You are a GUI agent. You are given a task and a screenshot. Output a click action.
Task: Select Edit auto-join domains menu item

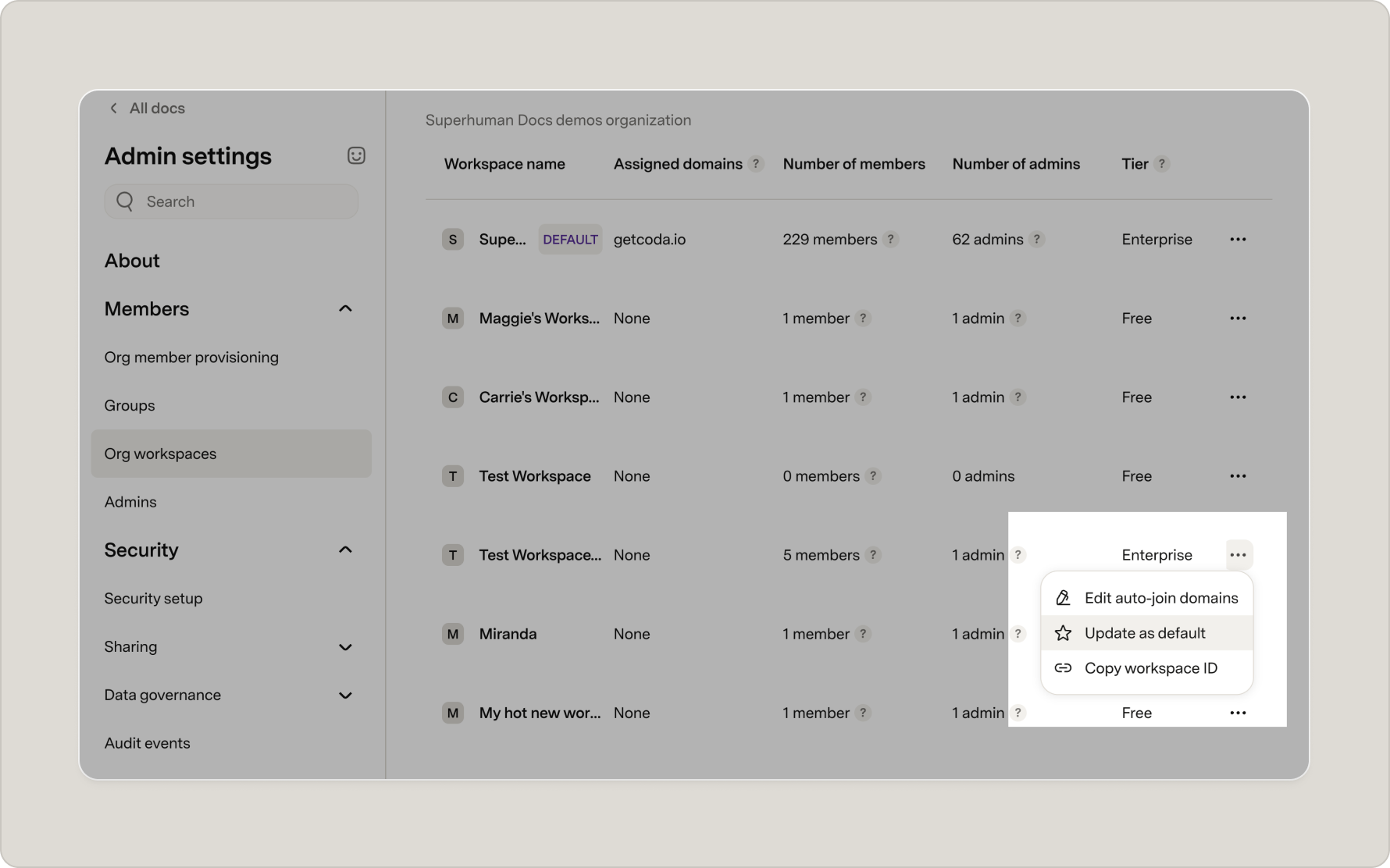[x=1147, y=598]
